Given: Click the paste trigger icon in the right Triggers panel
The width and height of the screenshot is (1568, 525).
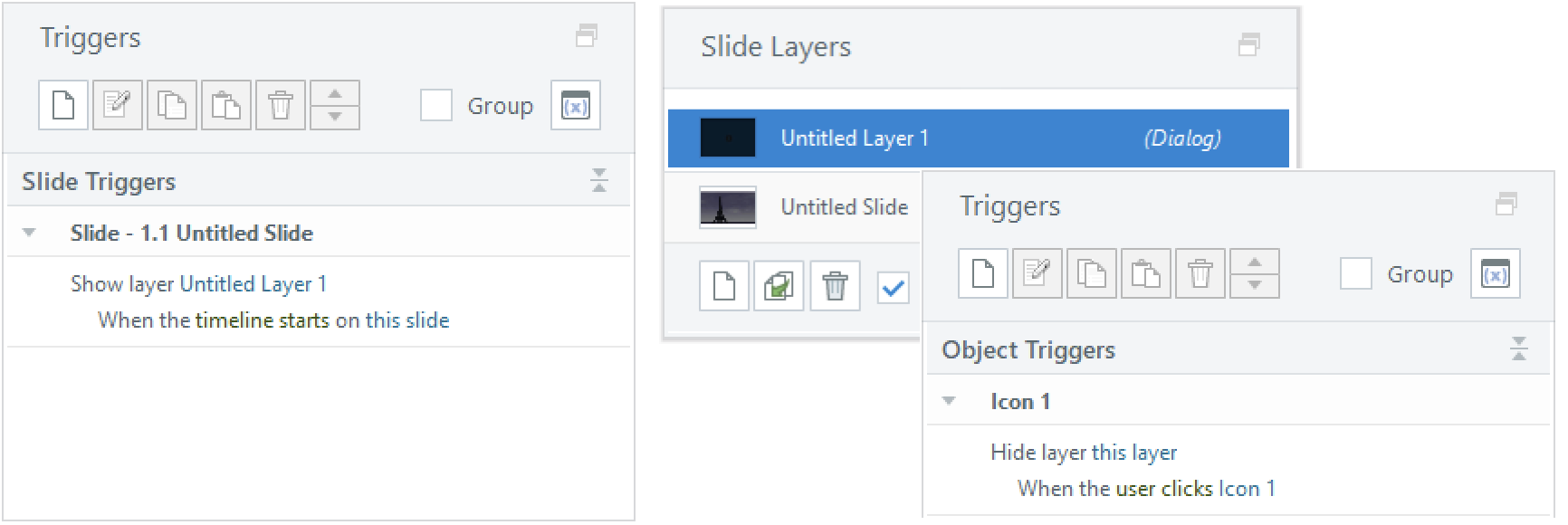Looking at the screenshot, I should pyautogui.click(x=1146, y=273).
